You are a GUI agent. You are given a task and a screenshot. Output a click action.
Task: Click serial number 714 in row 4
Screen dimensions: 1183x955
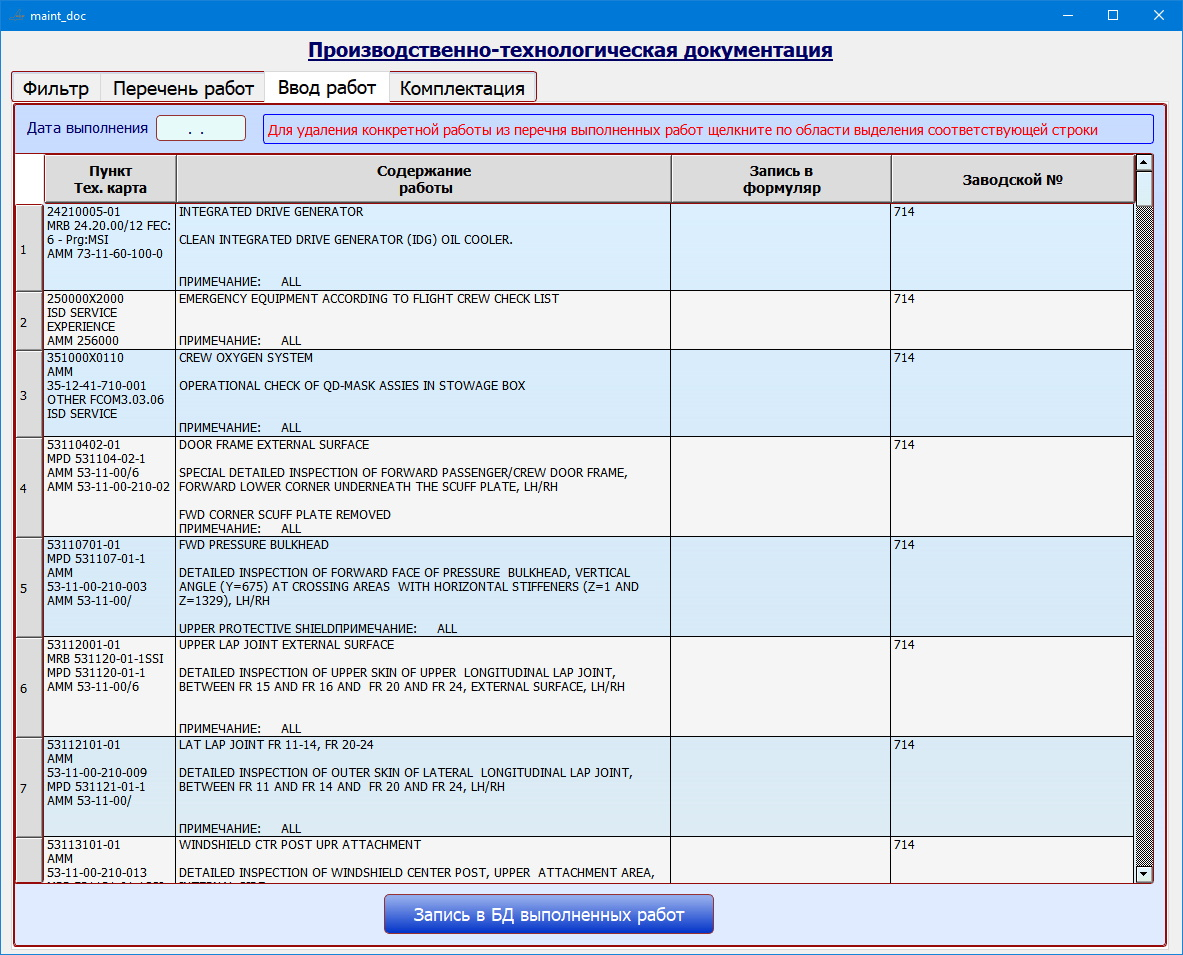click(x=1012, y=487)
